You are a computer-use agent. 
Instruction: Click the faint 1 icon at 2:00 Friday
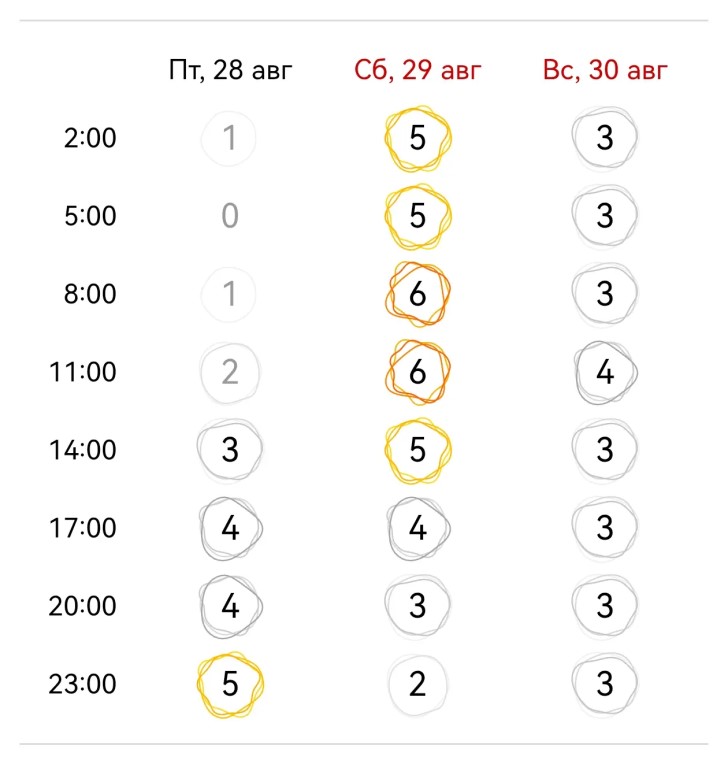229,138
